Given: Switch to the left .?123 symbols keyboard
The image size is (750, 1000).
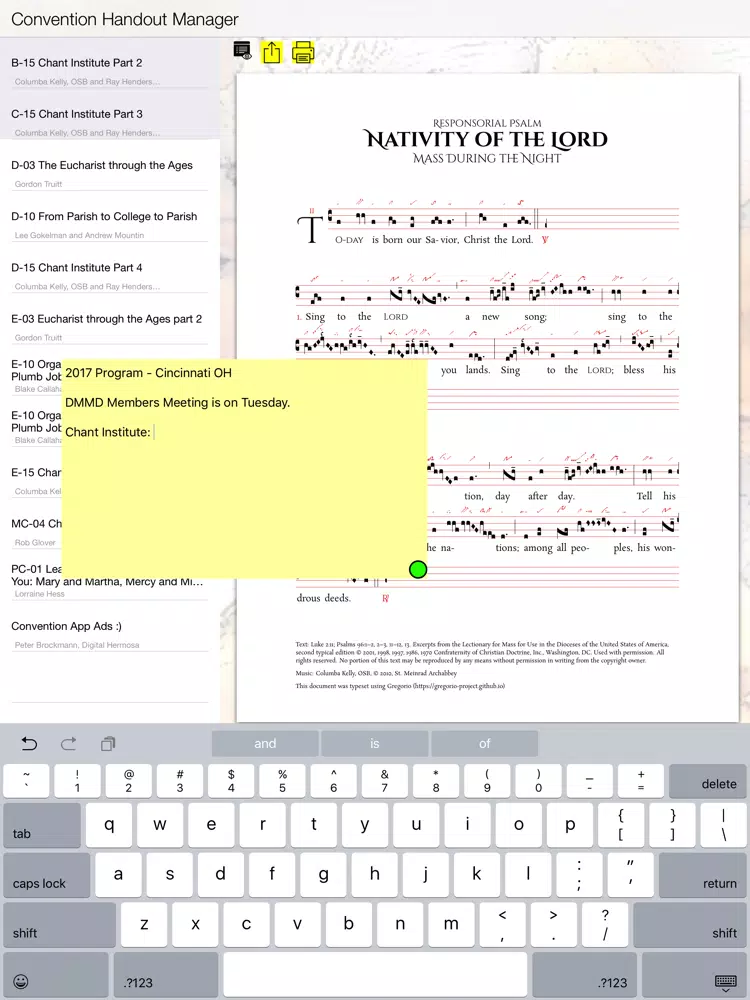Looking at the screenshot, I should 166,975.
